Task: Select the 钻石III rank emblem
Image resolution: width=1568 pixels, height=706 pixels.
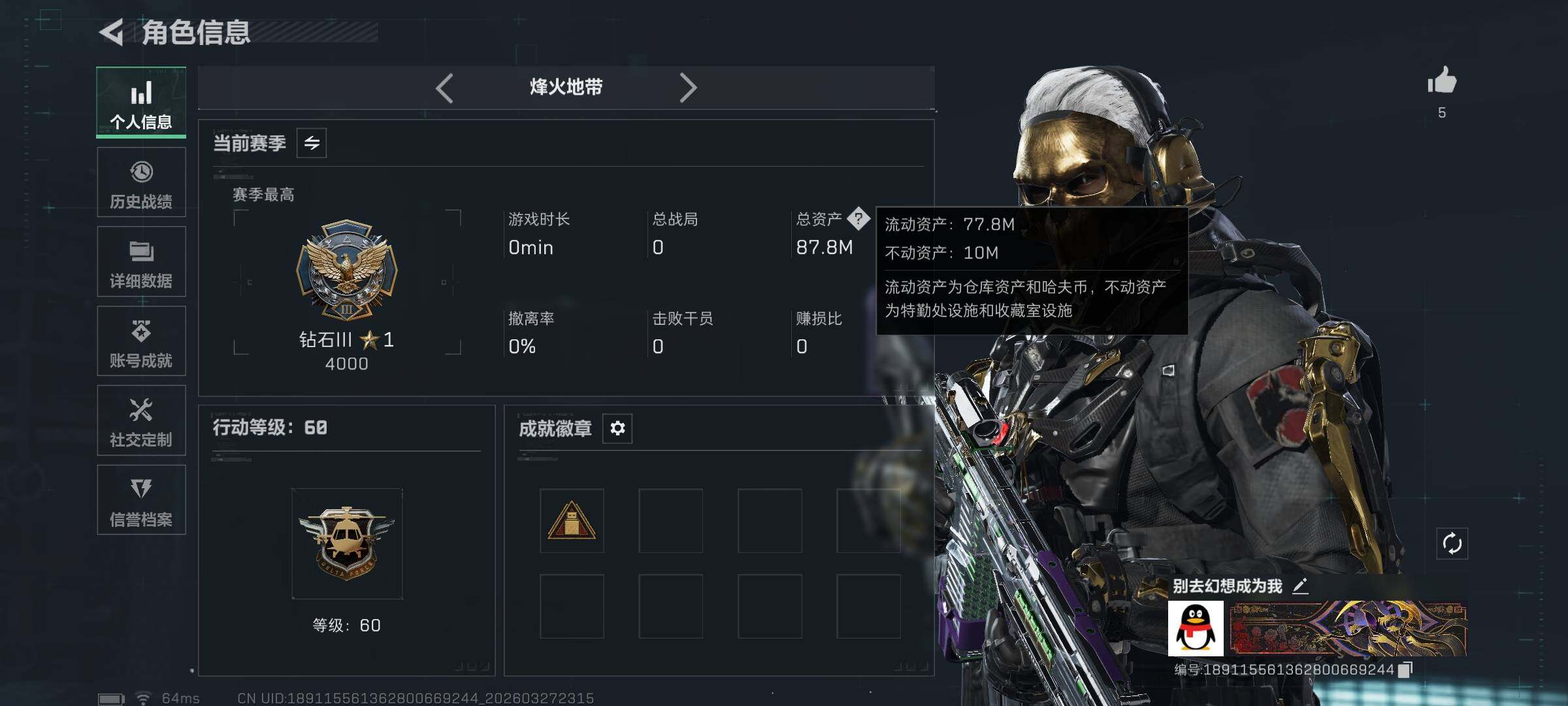Action: pos(347,270)
